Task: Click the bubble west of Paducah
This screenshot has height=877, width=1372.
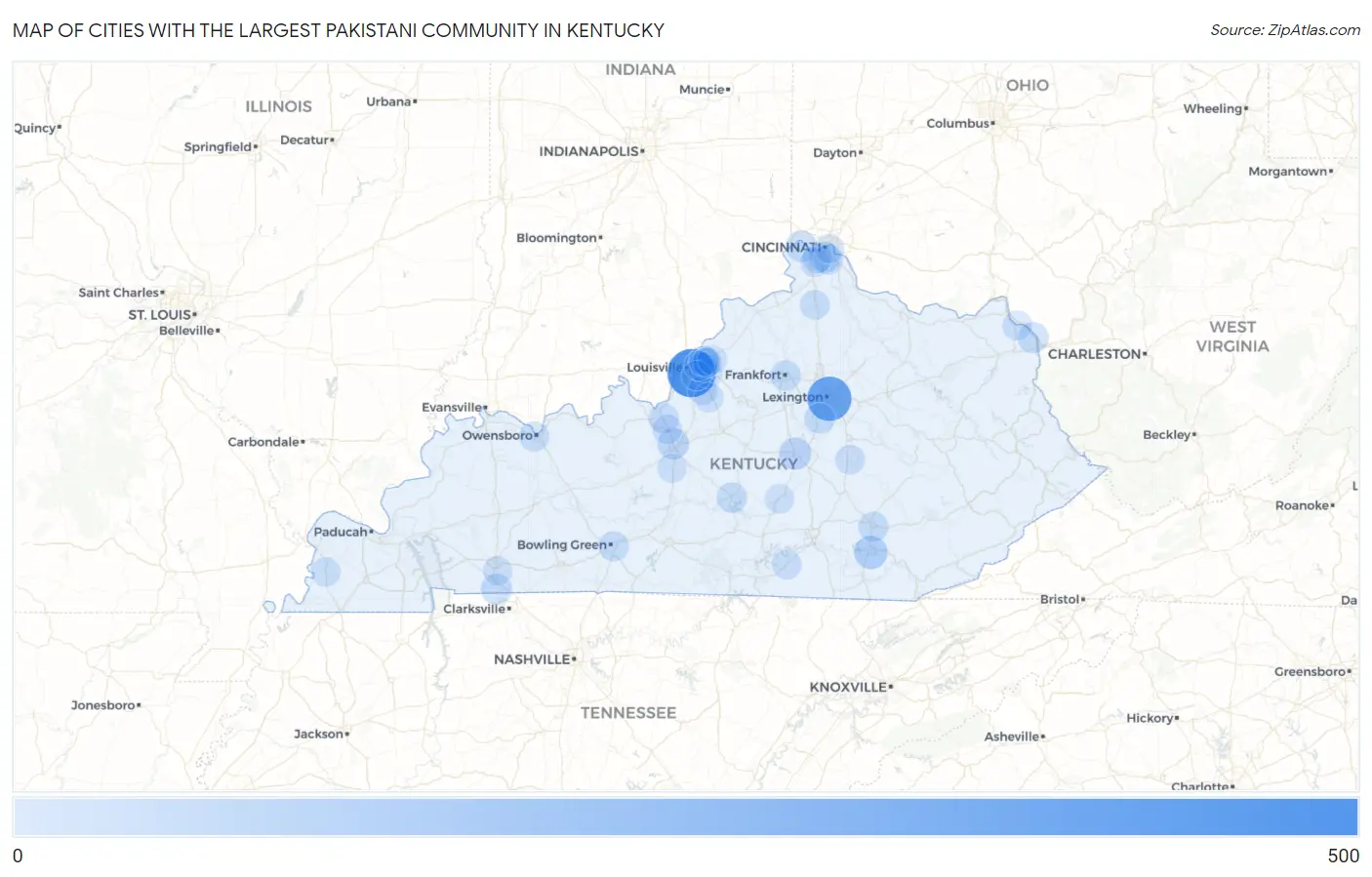Action: pyautogui.click(x=325, y=572)
